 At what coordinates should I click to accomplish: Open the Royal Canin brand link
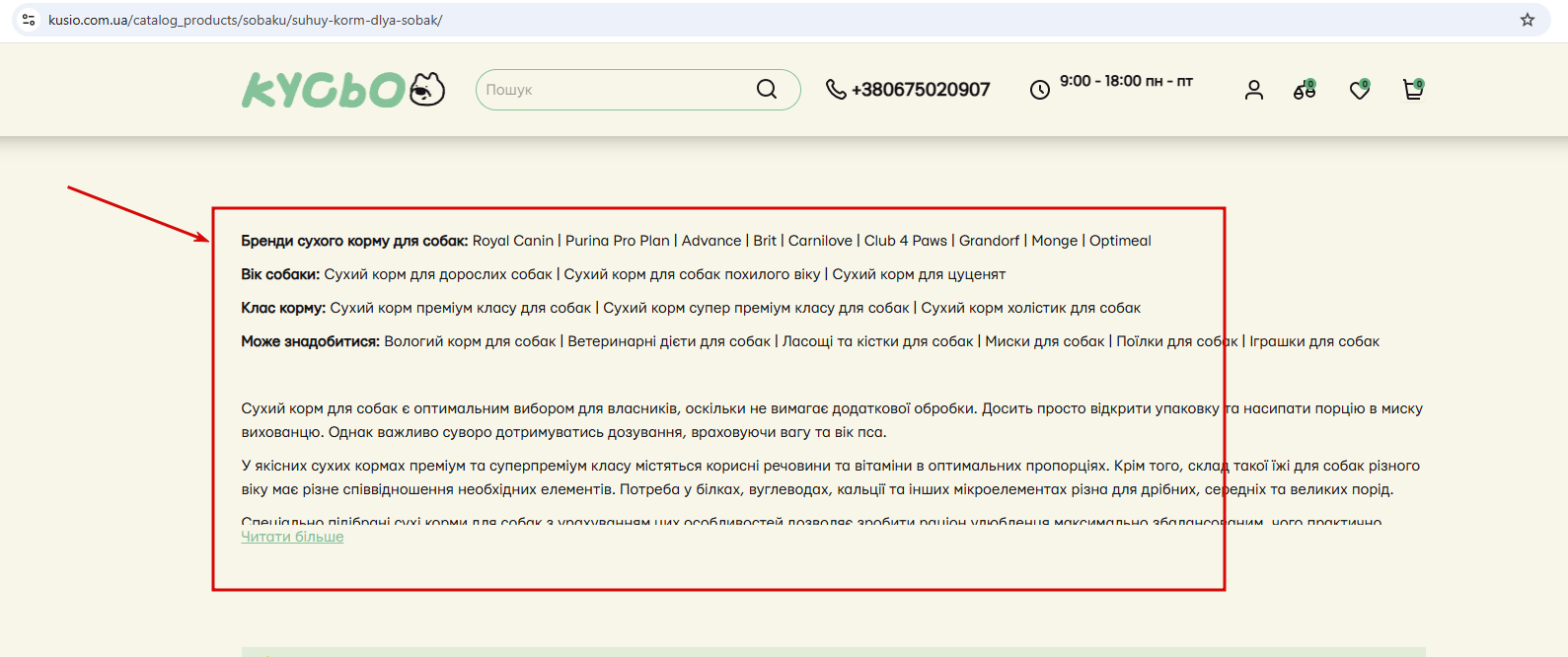point(513,241)
